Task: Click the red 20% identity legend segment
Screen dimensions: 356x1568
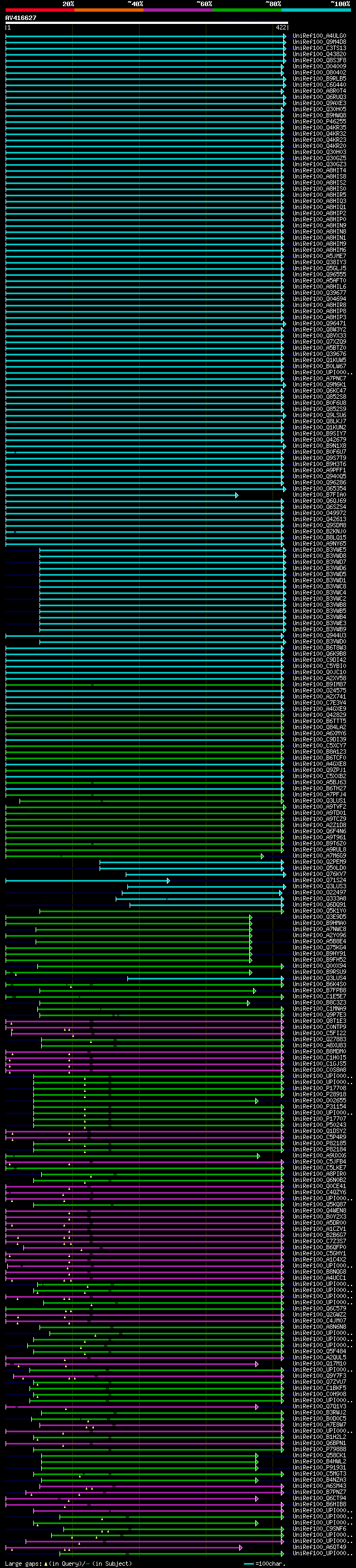Action: tap(39, 10)
